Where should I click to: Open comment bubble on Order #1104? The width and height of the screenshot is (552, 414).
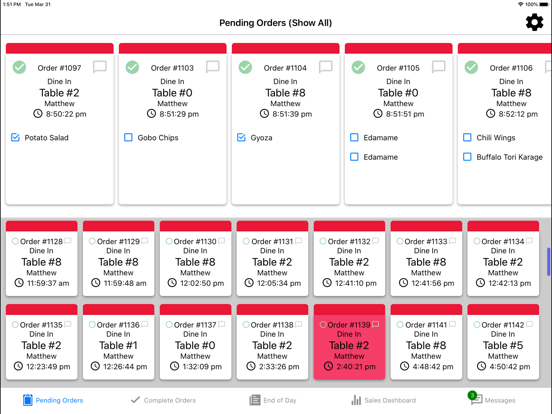point(326,67)
